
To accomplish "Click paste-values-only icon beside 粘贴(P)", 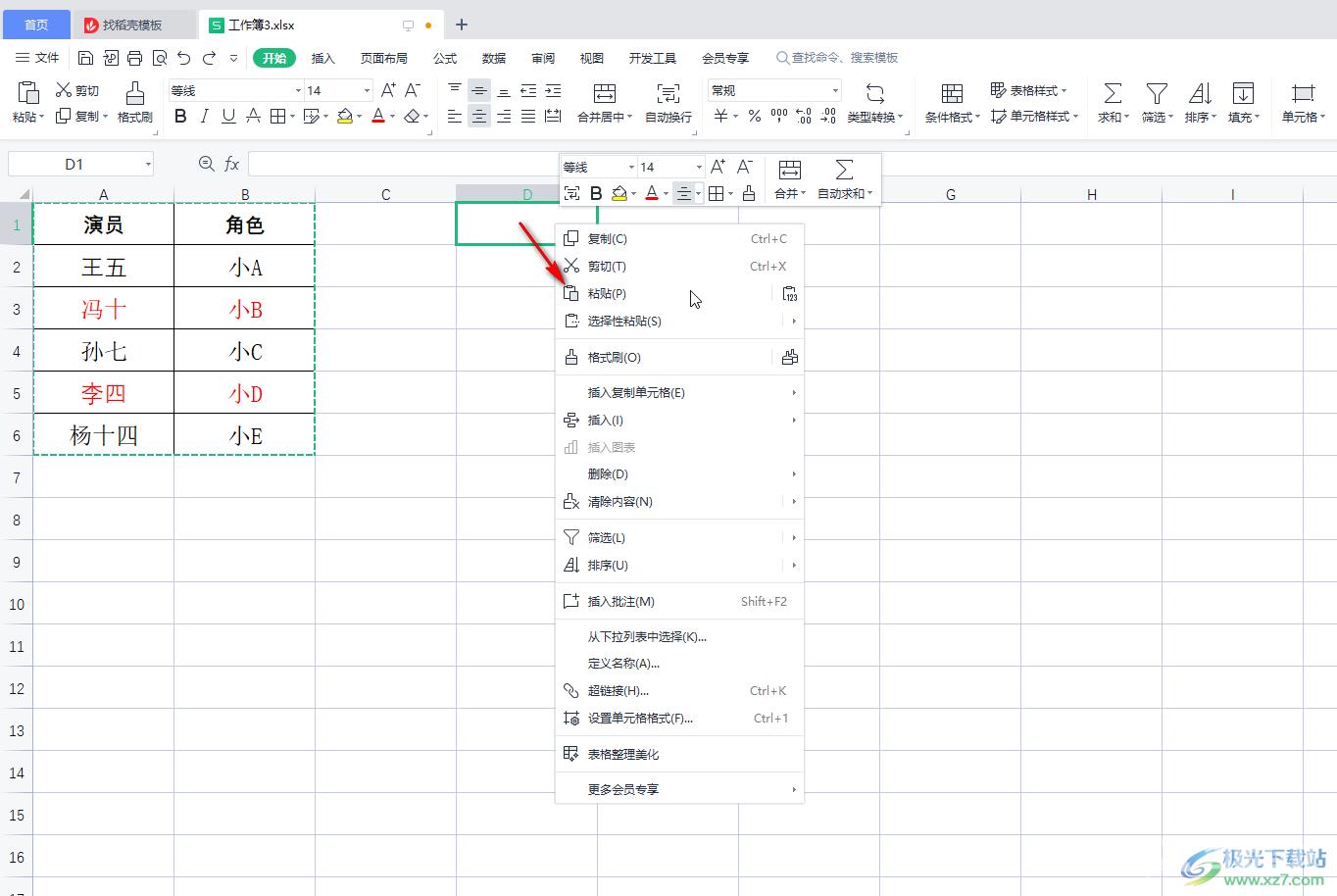I will 790,293.
